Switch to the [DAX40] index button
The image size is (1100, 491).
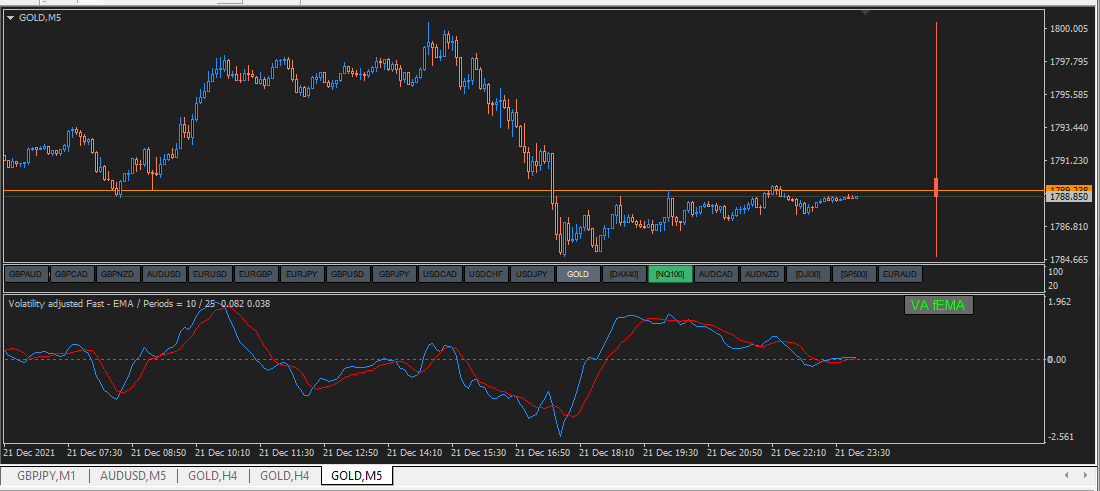click(624, 274)
